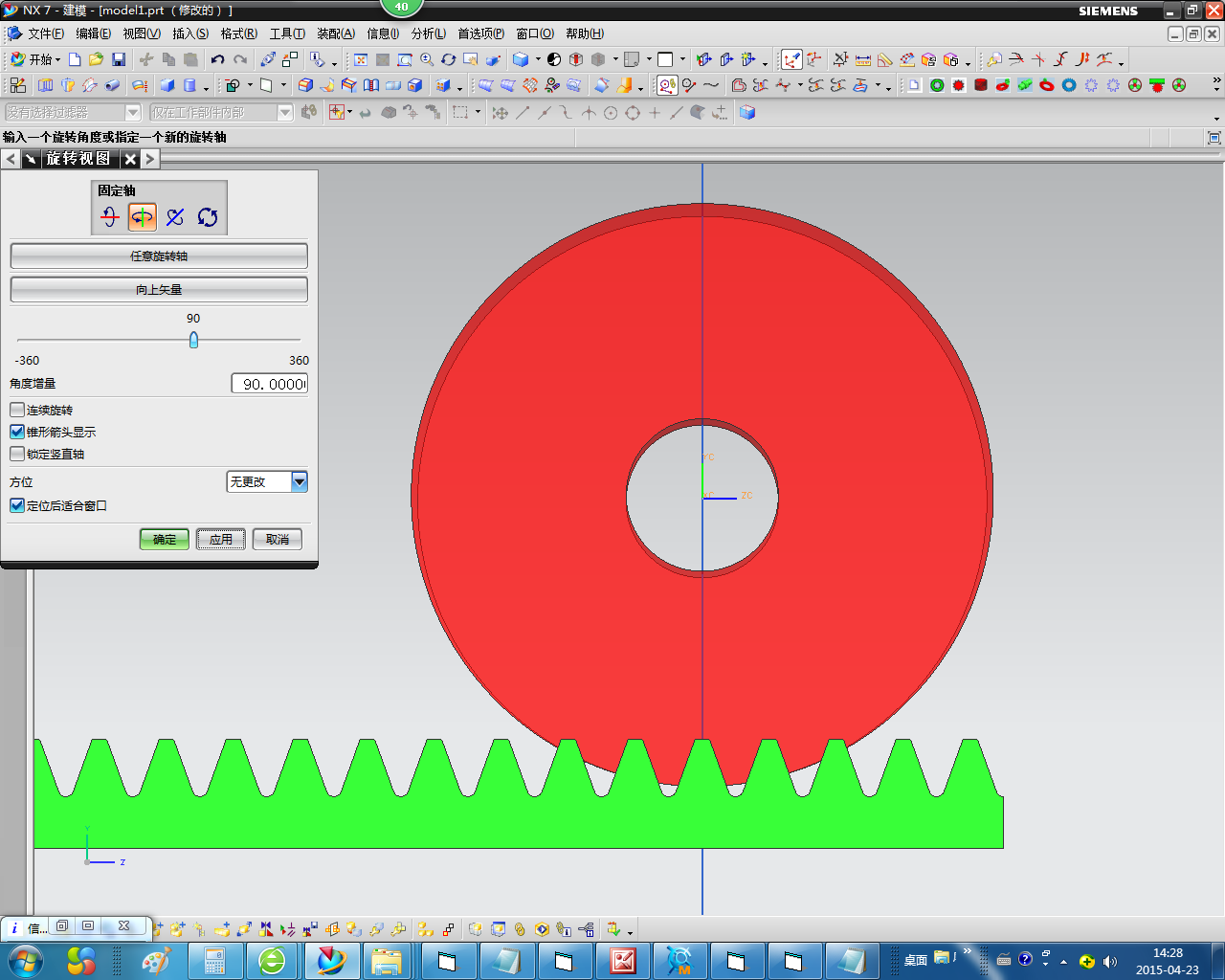Screen dimensions: 1225x980
Task: Click the 向上矢量 button
Action: point(159,289)
